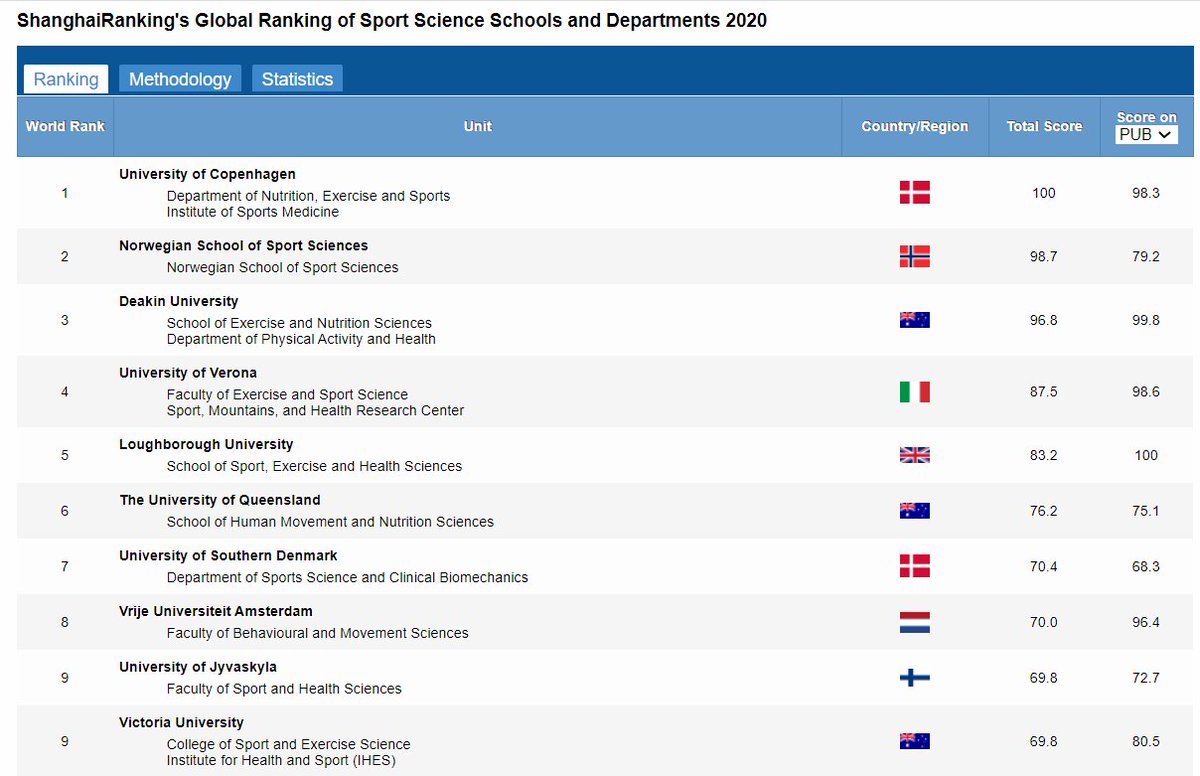Click the Country/Region column header
This screenshot has height=776, width=1200.
pos(915,126)
